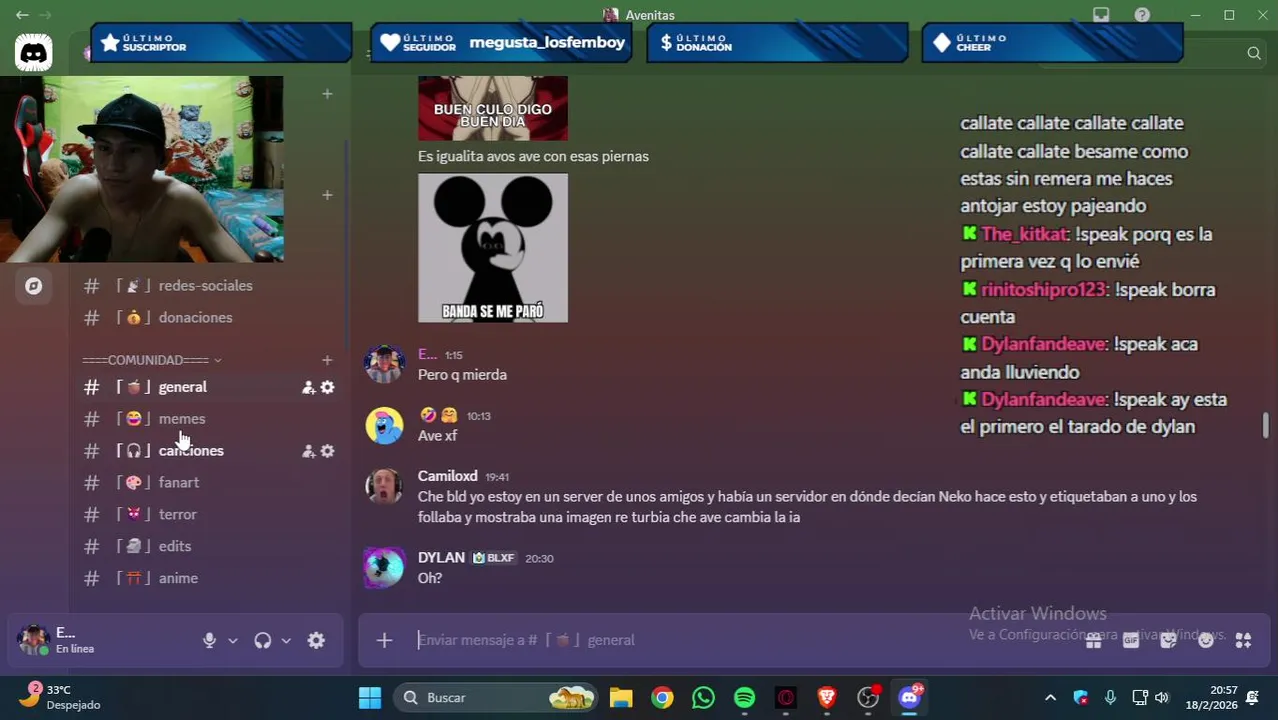This screenshot has width=1278, height=720.
Task: Click the 'Oh?' message text
Action: (430, 579)
